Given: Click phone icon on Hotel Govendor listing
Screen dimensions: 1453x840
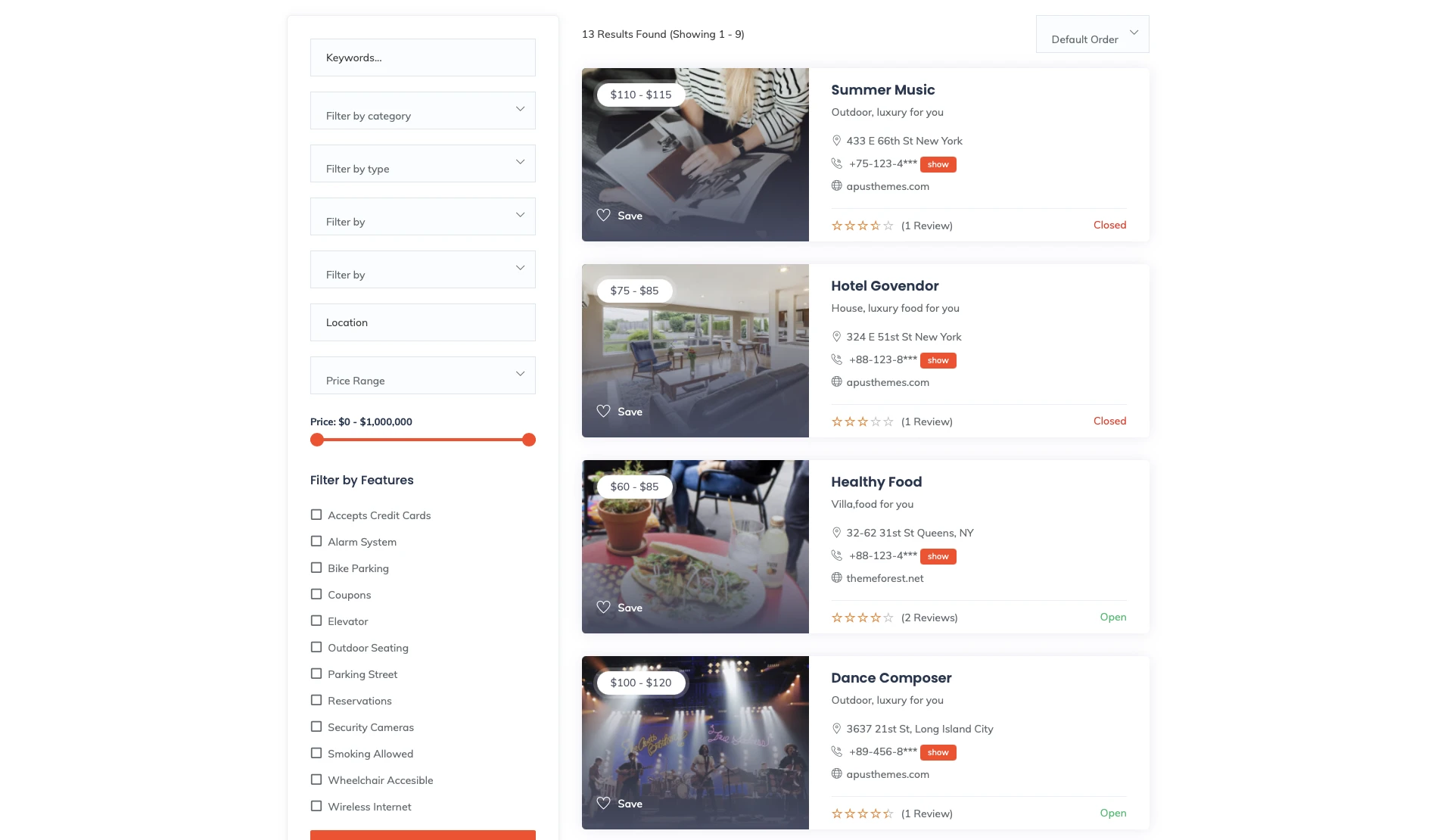Looking at the screenshot, I should (x=836, y=359).
